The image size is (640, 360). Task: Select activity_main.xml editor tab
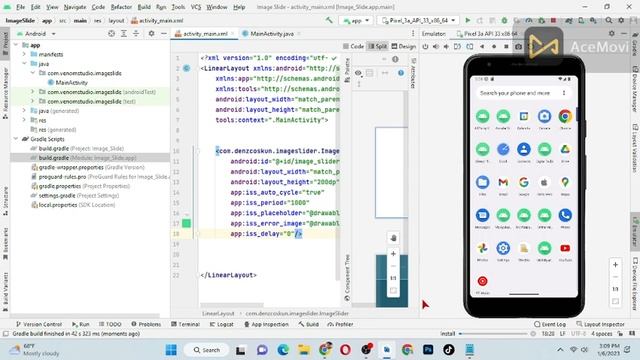tap(205, 33)
